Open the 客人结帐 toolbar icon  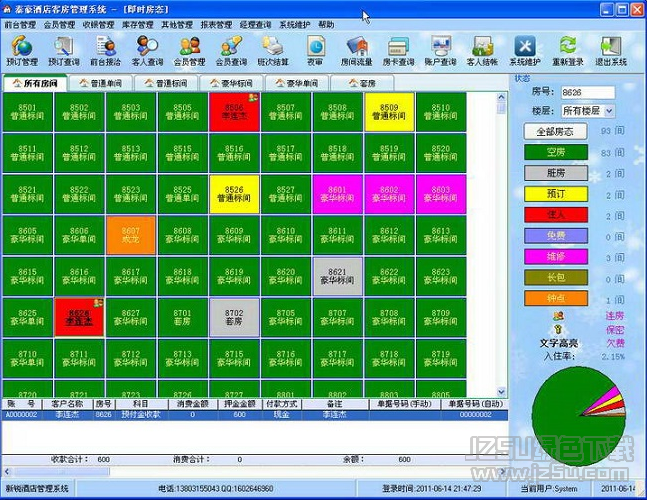coord(482,51)
